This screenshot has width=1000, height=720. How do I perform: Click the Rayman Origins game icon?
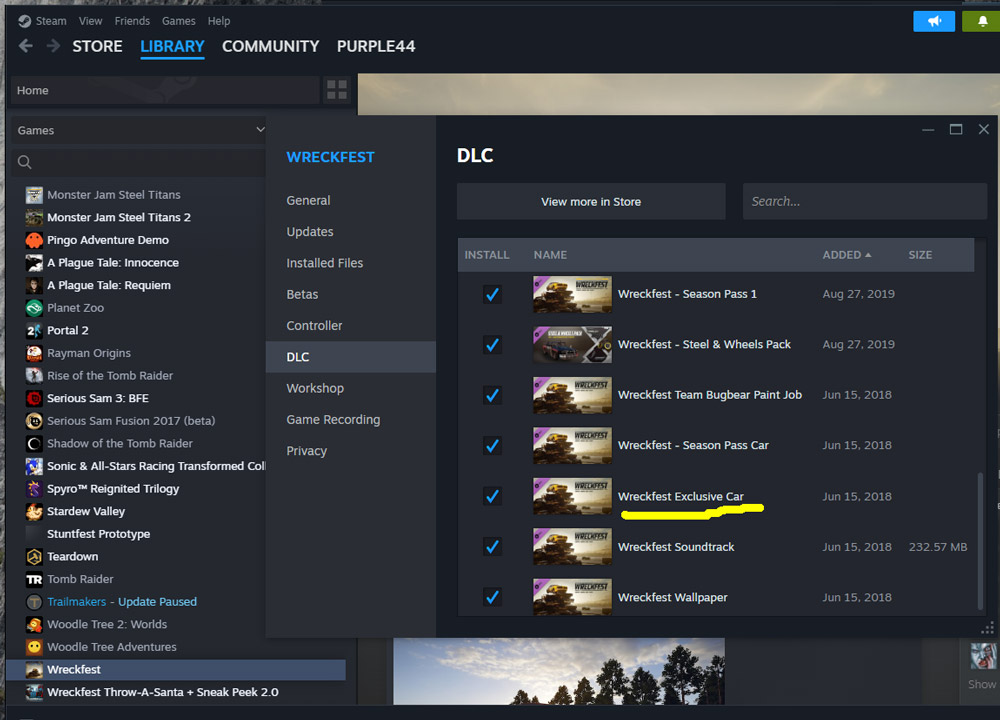[34, 353]
